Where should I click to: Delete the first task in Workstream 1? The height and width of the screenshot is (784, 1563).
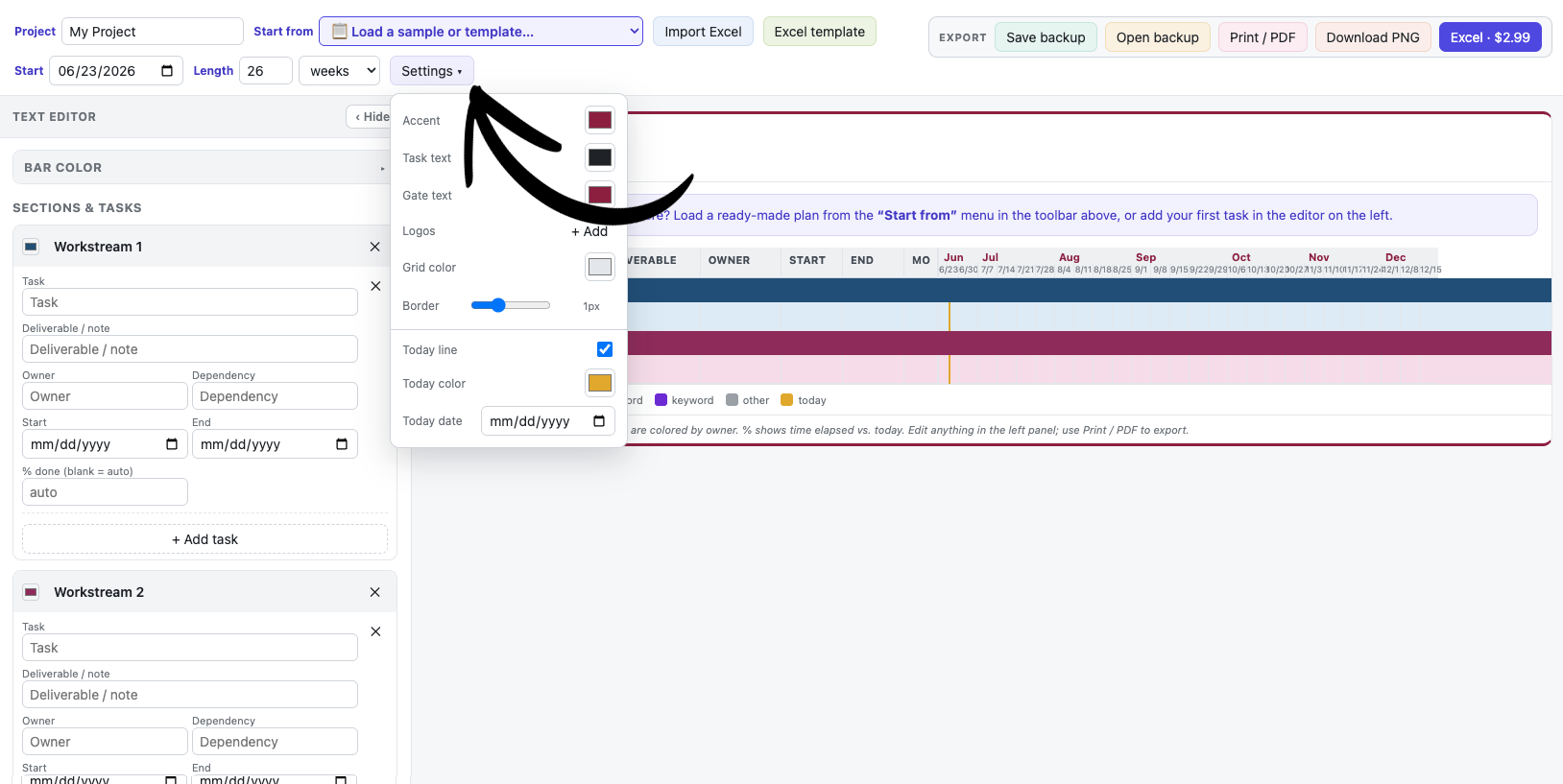(375, 286)
